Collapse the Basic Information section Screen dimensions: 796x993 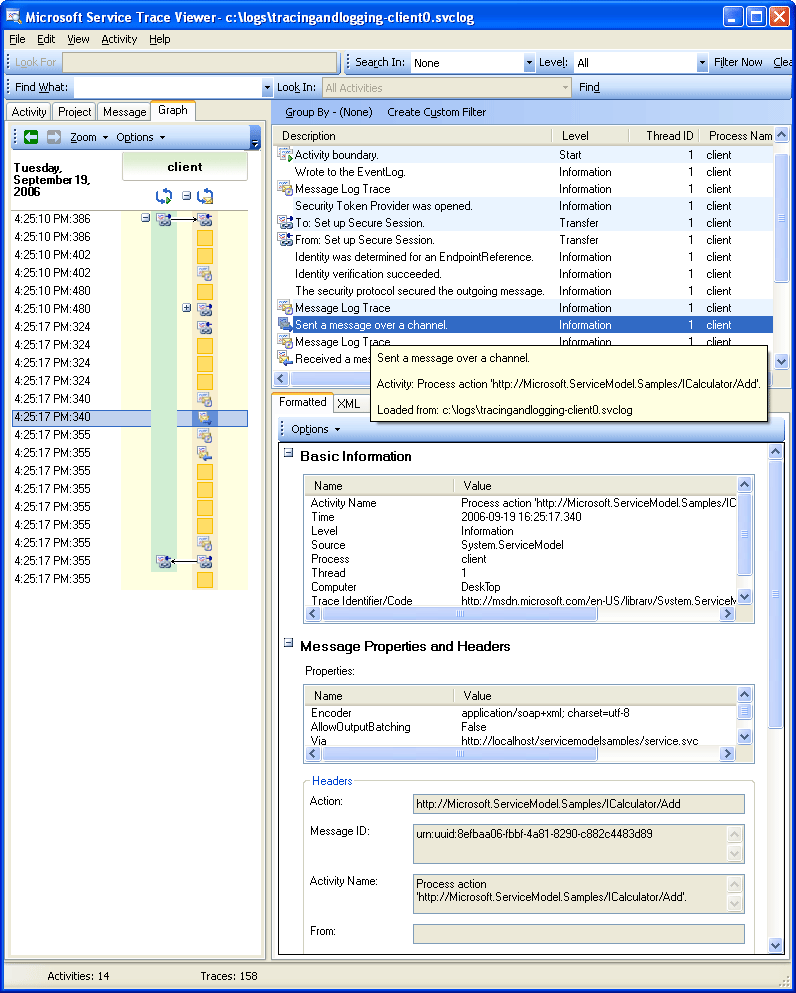click(288, 453)
